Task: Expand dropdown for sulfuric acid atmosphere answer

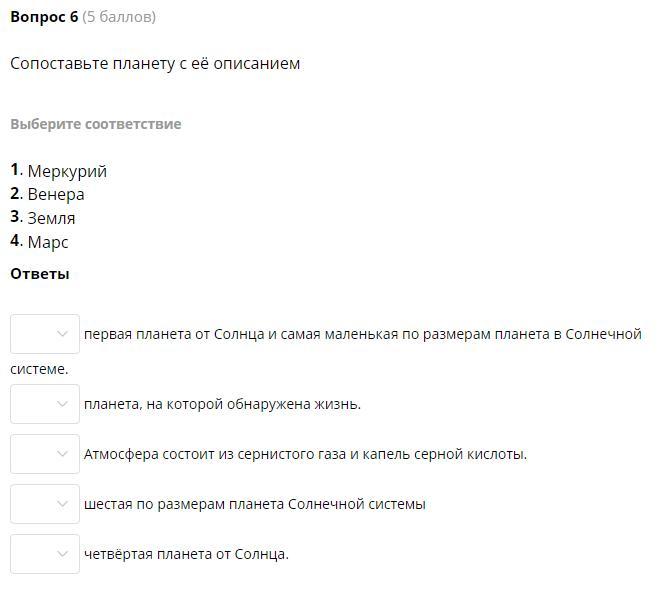Action: 45,454
